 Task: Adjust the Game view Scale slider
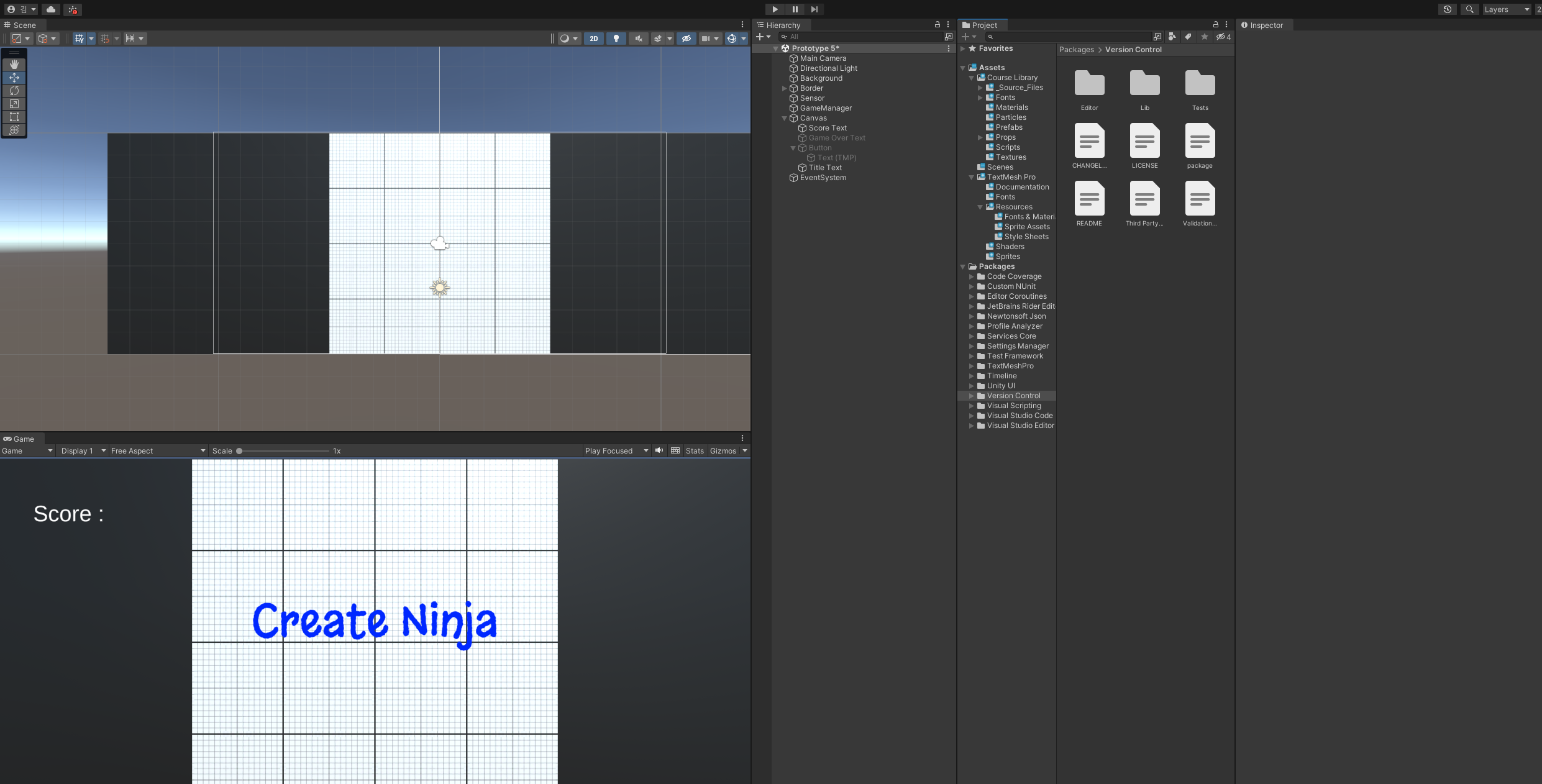click(239, 451)
